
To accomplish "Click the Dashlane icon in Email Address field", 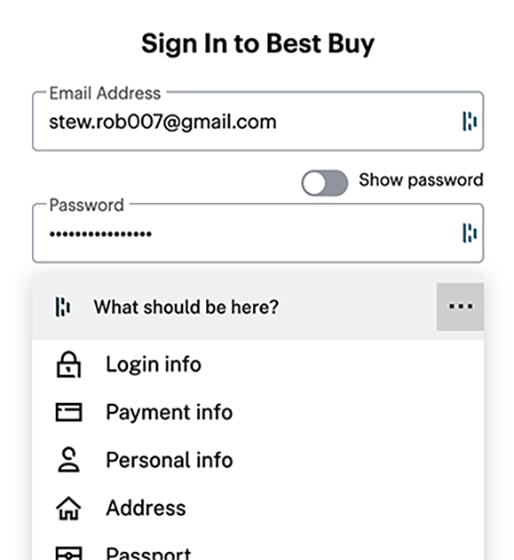I will click(x=470, y=121).
